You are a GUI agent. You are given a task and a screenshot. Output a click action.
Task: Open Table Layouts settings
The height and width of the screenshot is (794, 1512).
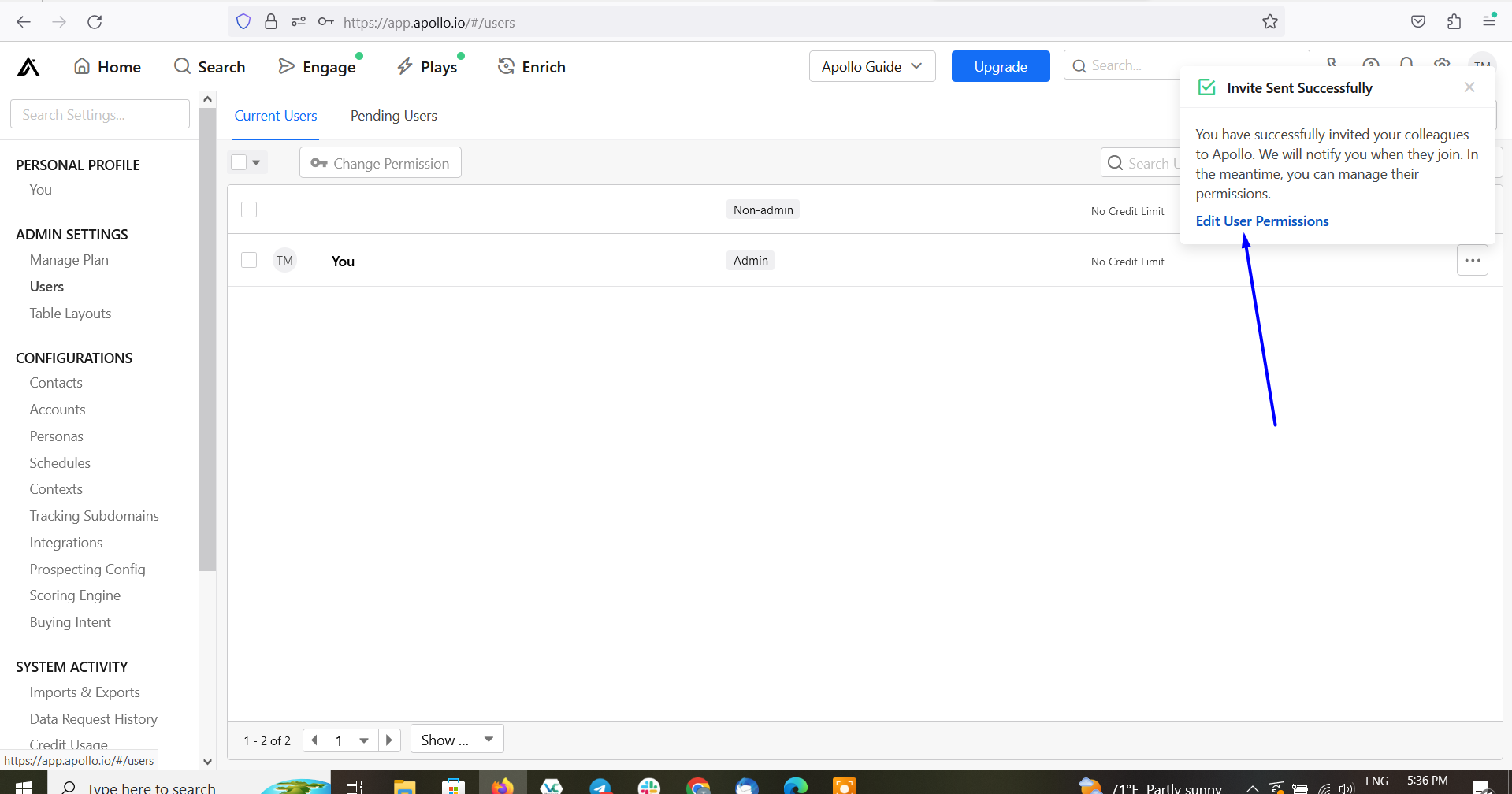tap(71, 314)
